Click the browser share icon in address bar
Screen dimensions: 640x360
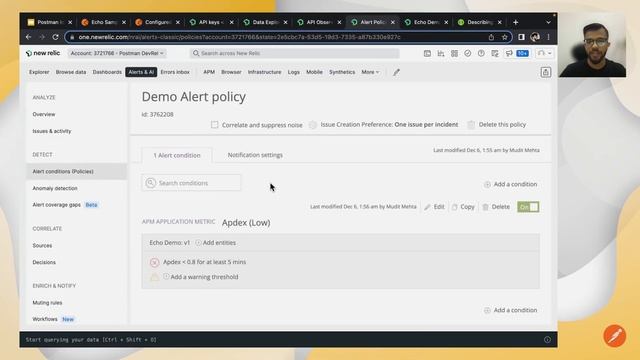click(491, 37)
